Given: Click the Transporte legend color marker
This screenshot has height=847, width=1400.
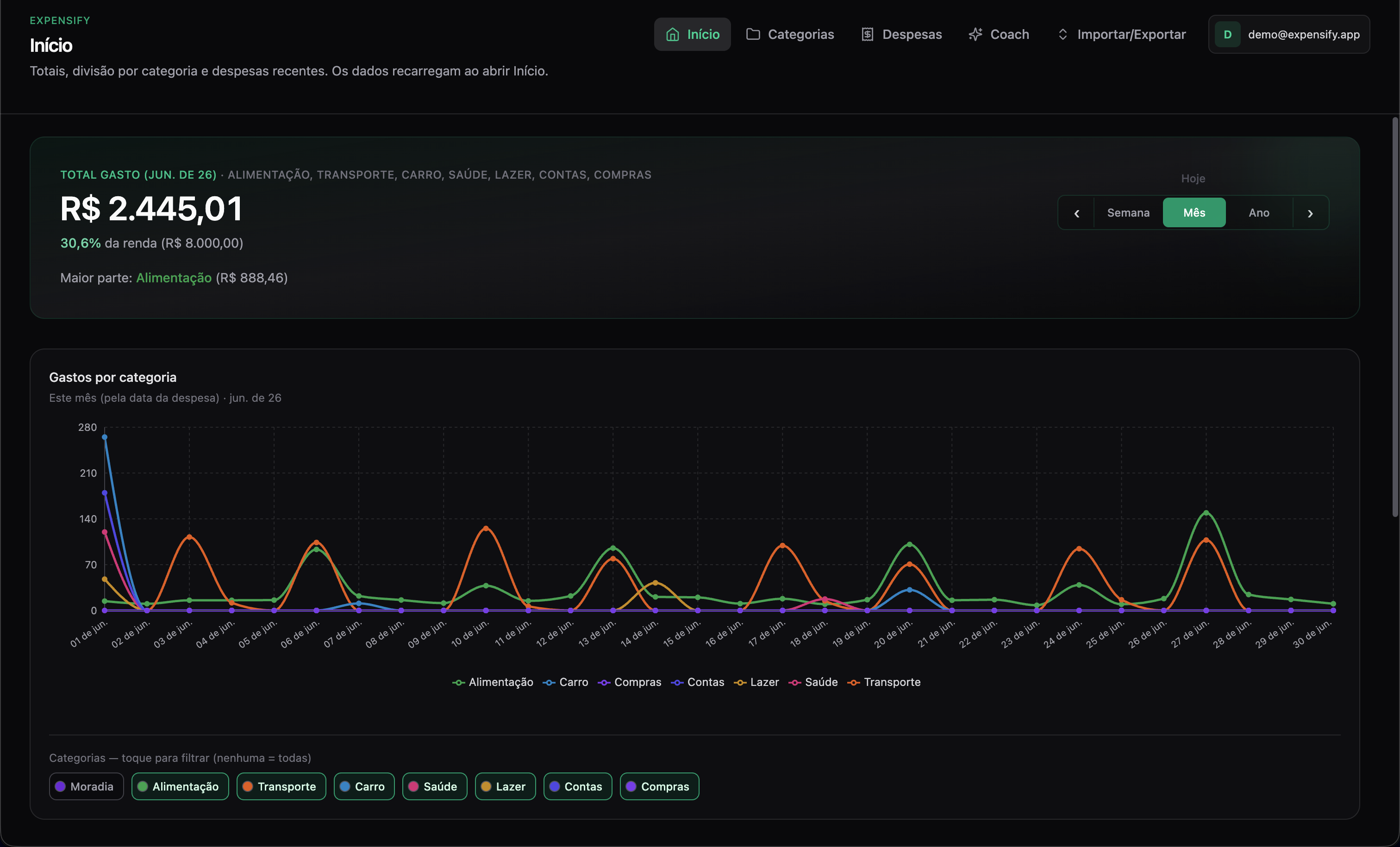Looking at the screenshot, I should coord(853,682).
